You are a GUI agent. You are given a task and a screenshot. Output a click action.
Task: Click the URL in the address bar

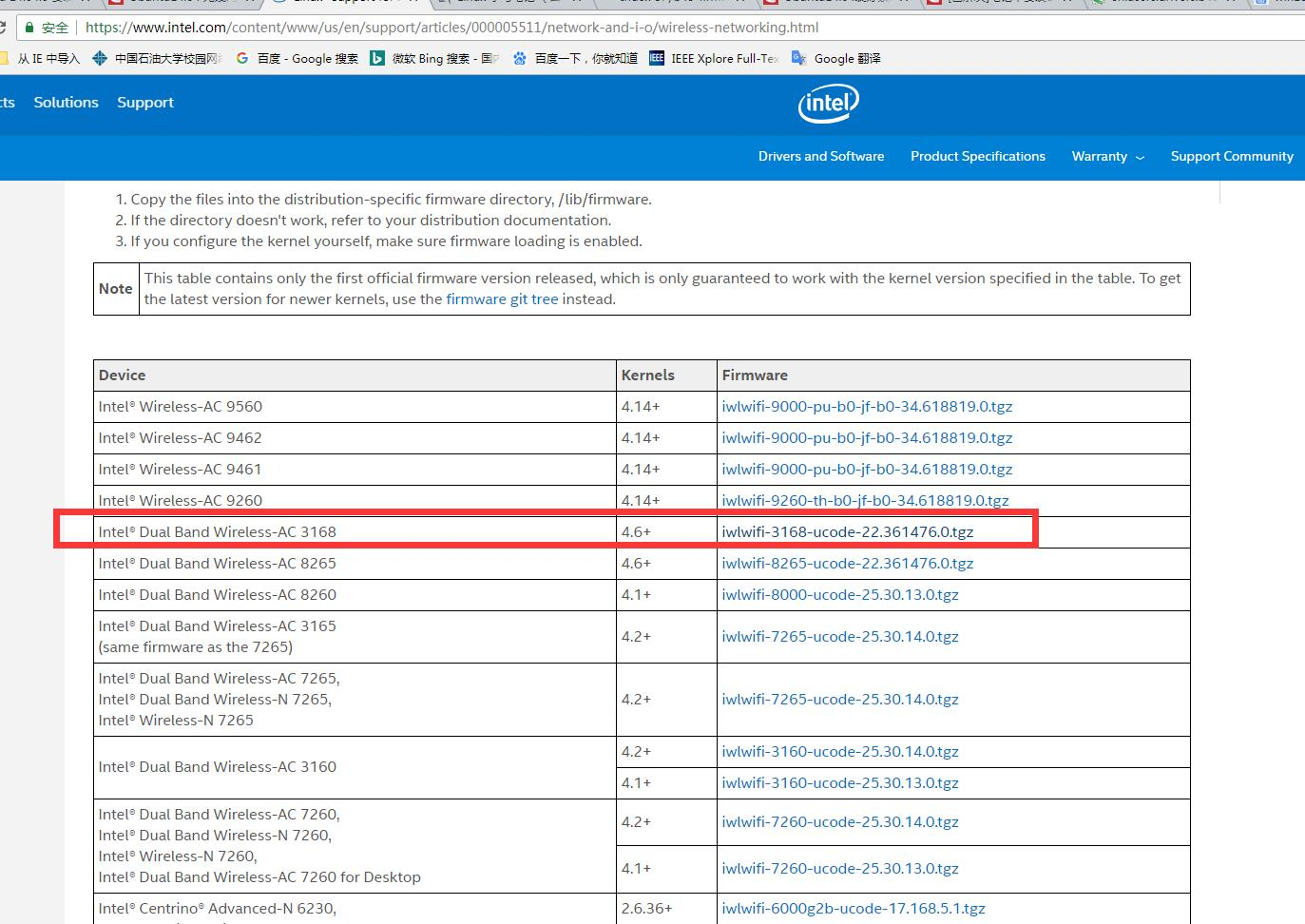451,28
